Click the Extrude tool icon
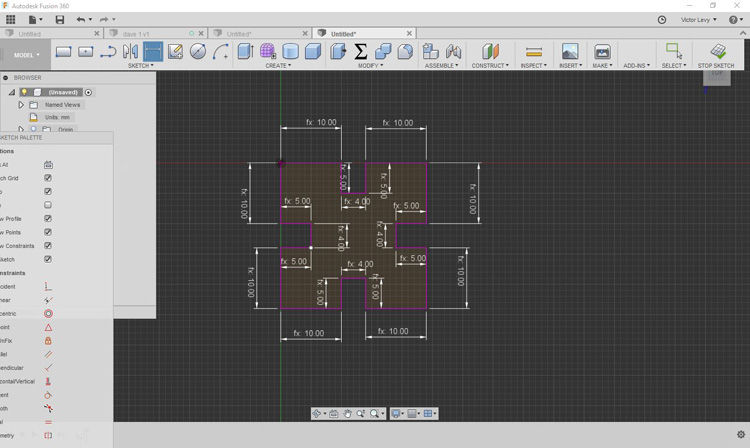The width and height of the screenshot is (750, 448). (245, 51)
